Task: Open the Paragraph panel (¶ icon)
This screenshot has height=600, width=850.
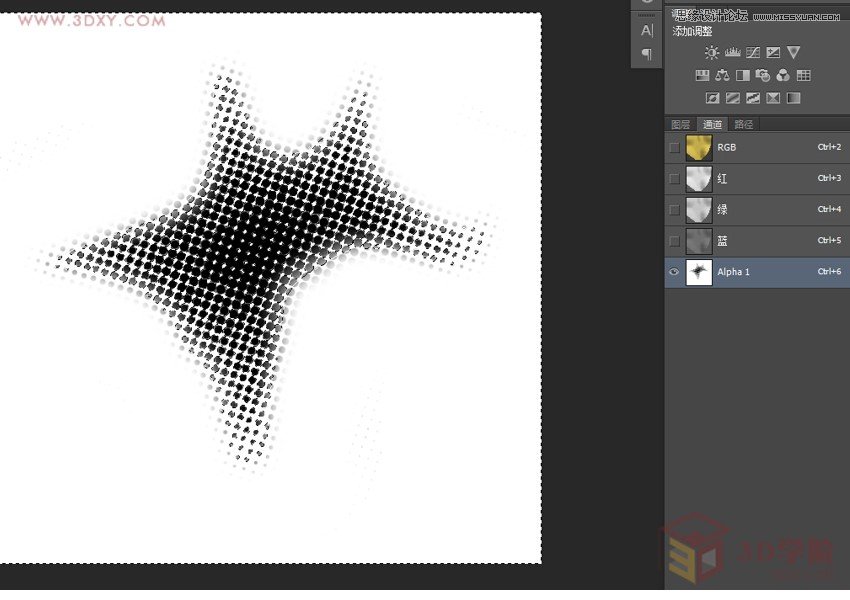Action: (x=647, y=54)
